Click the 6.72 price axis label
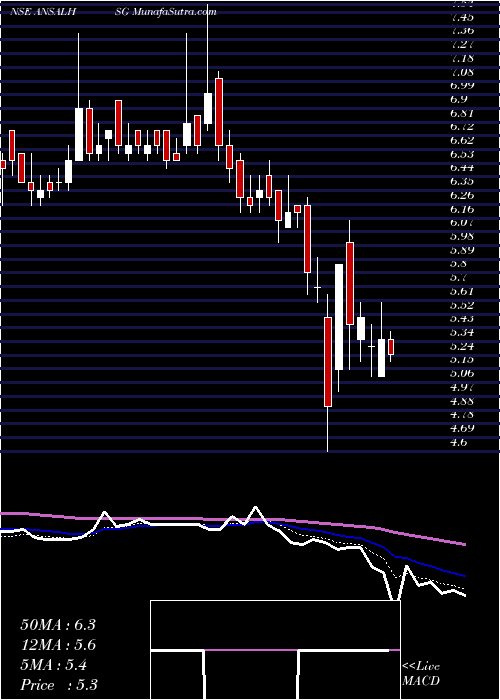This screenshot has height=700, width=500. tap(462, 127)
